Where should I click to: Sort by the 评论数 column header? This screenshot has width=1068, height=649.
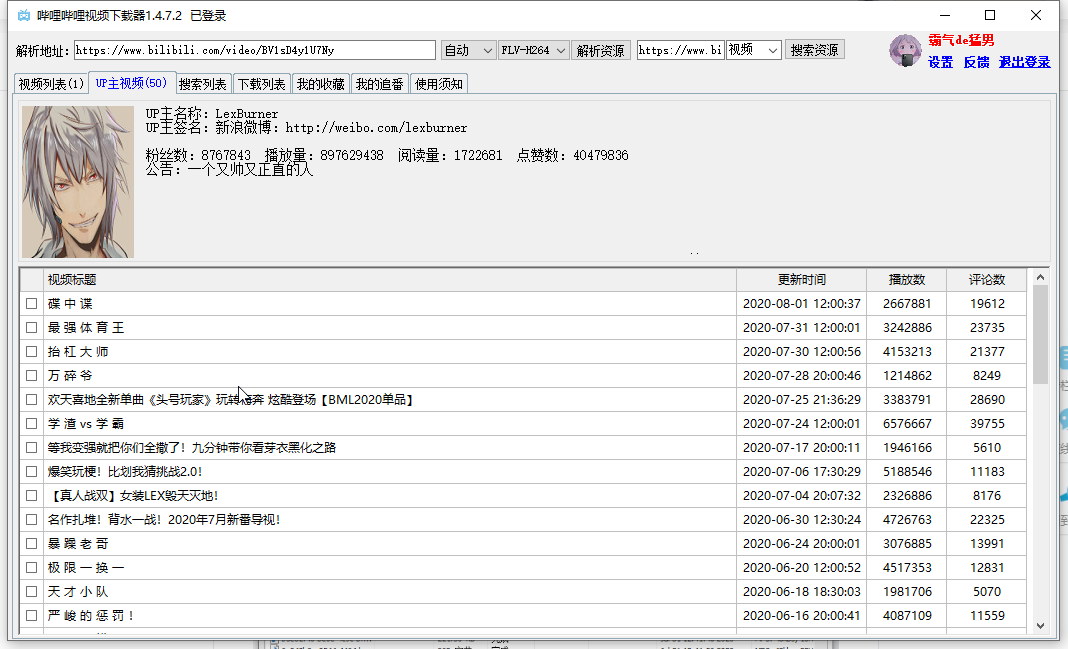pos(987,280)
